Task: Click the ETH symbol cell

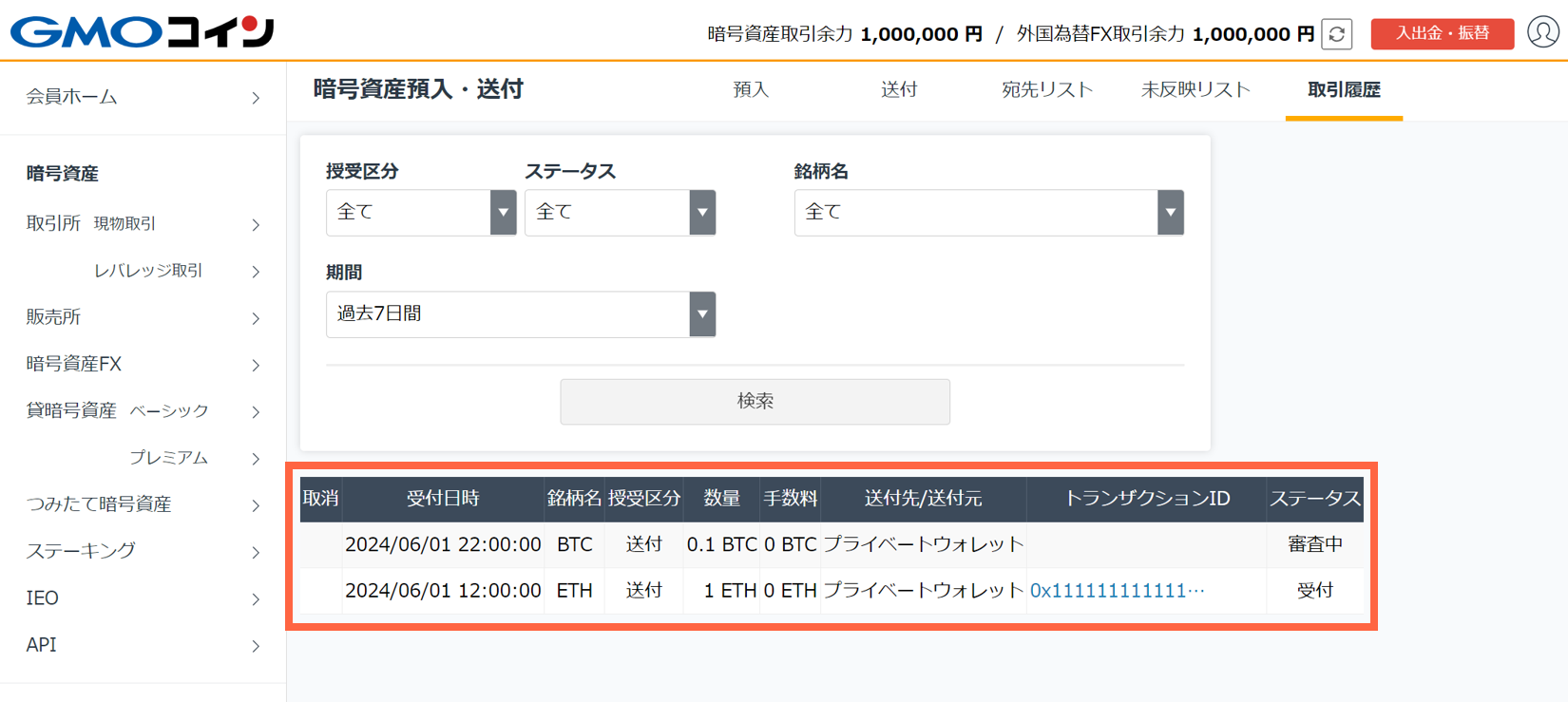Action: click(x=575, y=591)
